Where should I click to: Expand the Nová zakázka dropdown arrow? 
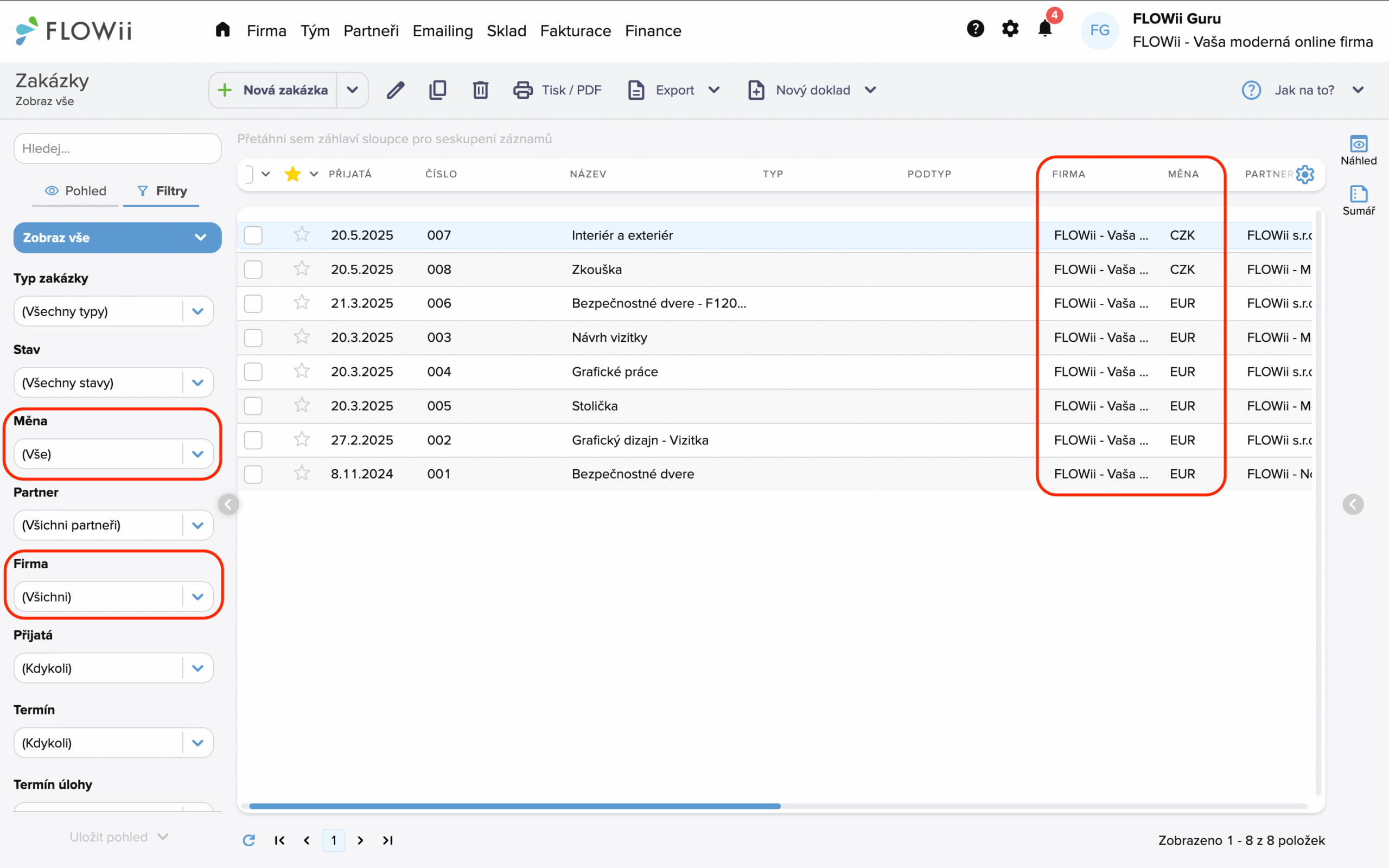(352, 90)
